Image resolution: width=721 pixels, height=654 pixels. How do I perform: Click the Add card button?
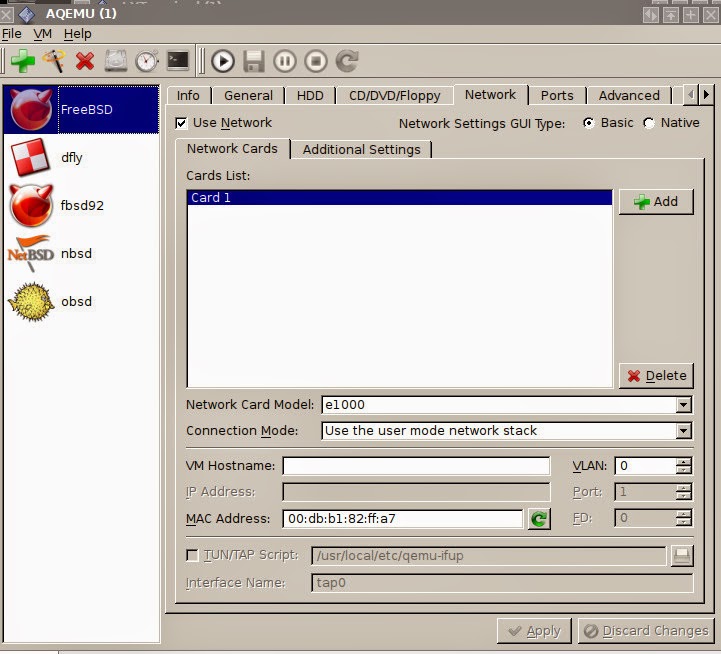click(x=656, y=201)
